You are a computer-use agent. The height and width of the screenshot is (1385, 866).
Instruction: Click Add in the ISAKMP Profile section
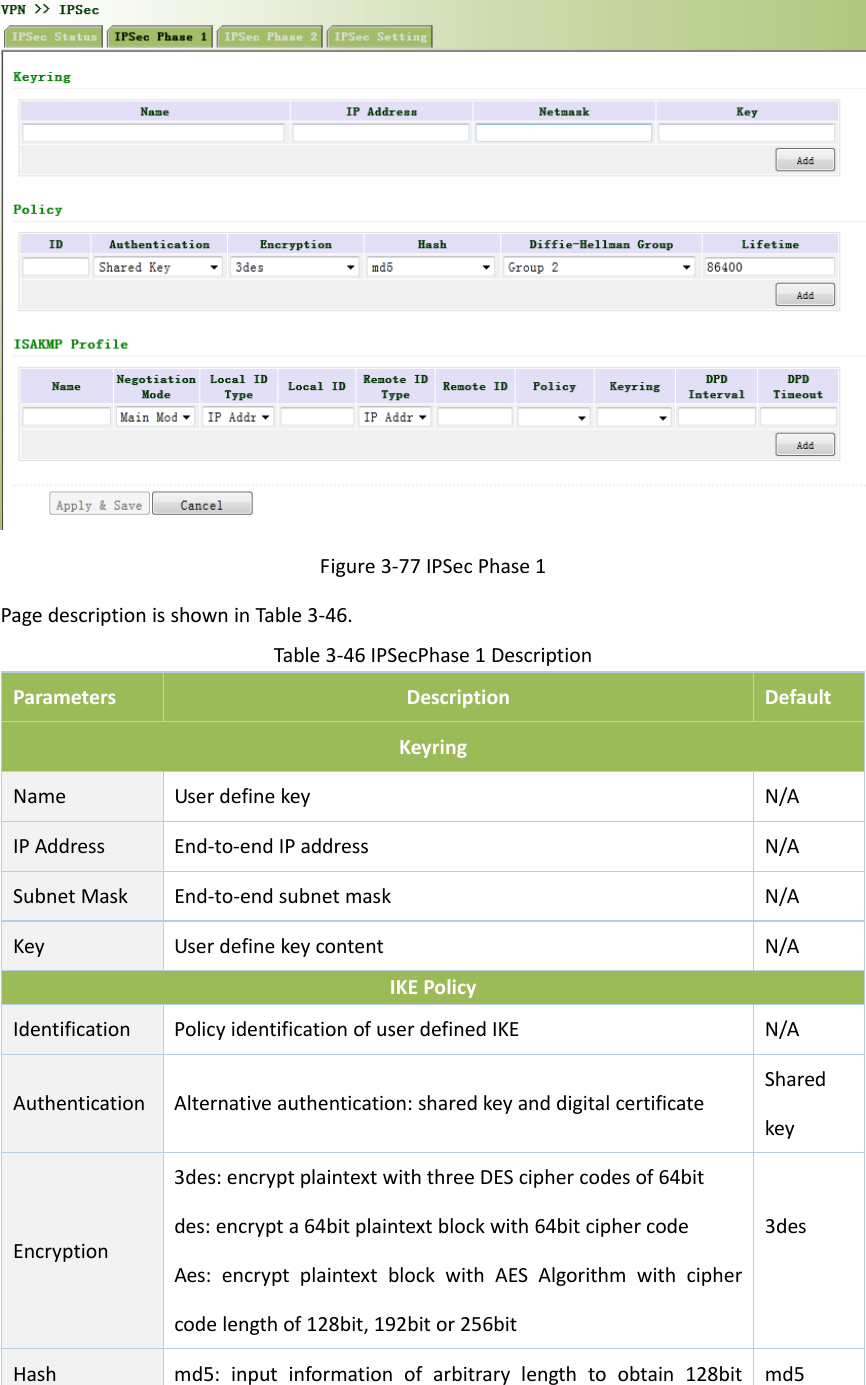click(x=805, y=444)
